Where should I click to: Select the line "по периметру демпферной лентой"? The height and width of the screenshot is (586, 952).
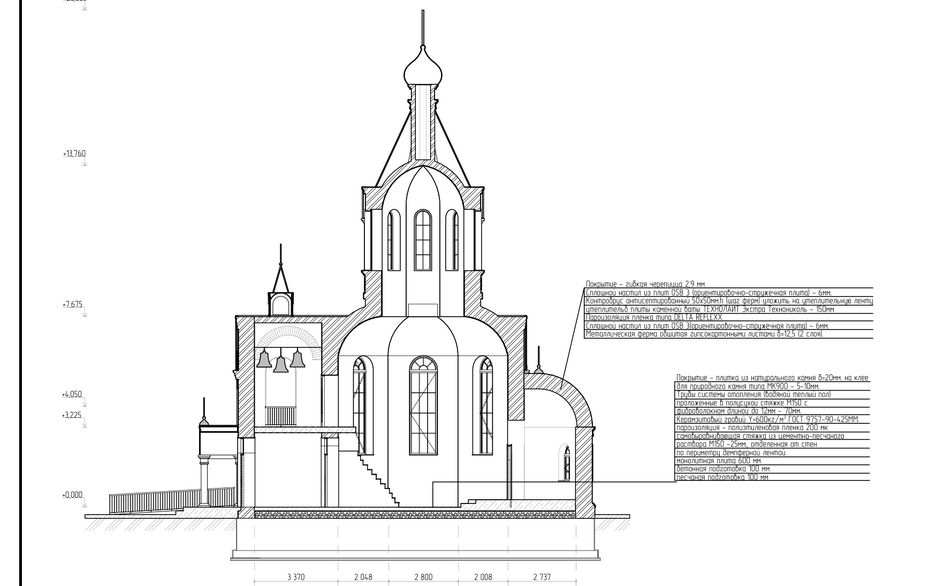(730, 453)
